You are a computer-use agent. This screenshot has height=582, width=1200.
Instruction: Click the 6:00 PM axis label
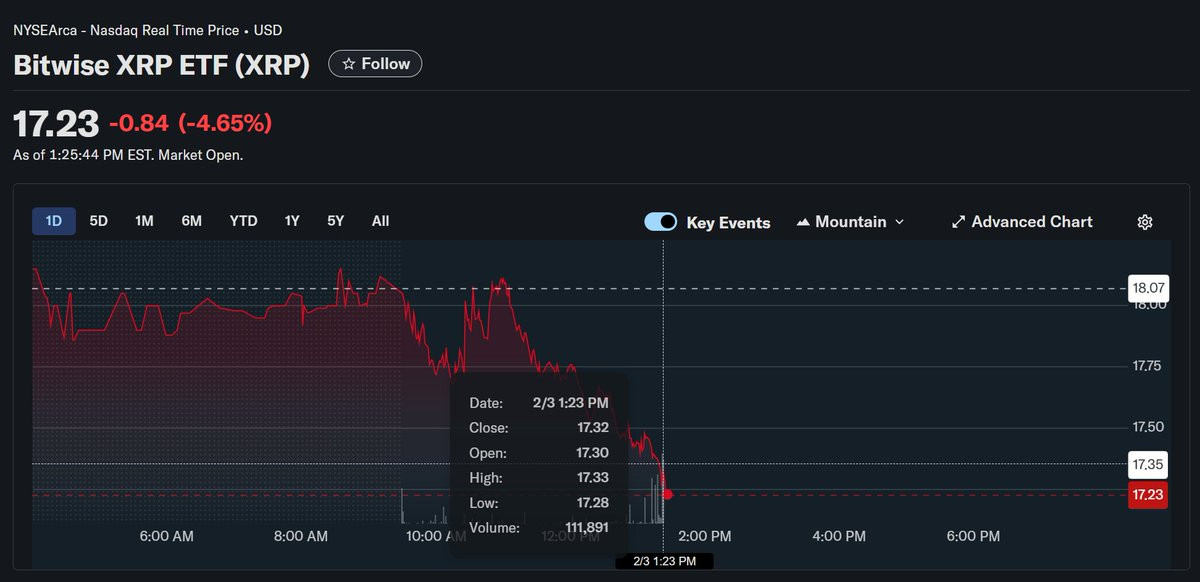pyautogui.click(x=973, y=536)
